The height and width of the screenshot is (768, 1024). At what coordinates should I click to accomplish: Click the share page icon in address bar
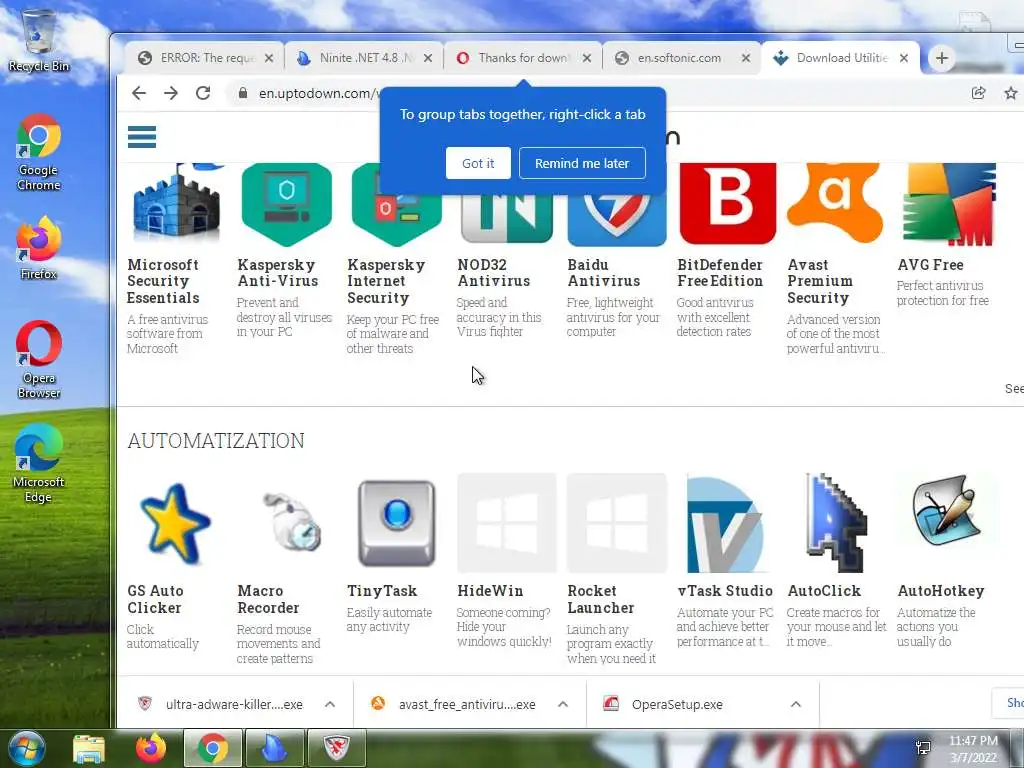(x=978, y=93)
